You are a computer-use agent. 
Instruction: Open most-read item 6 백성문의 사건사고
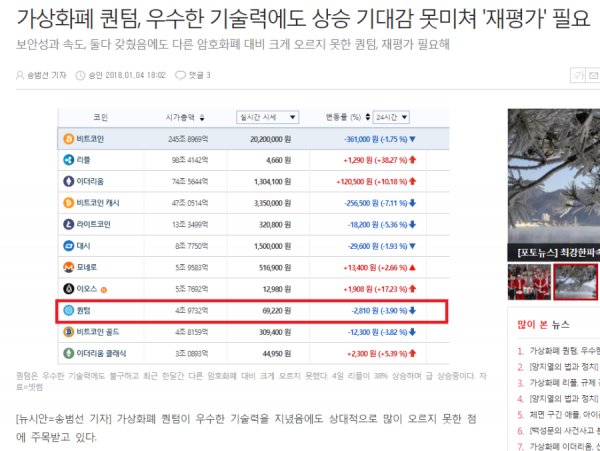click(x=564, y=431)
